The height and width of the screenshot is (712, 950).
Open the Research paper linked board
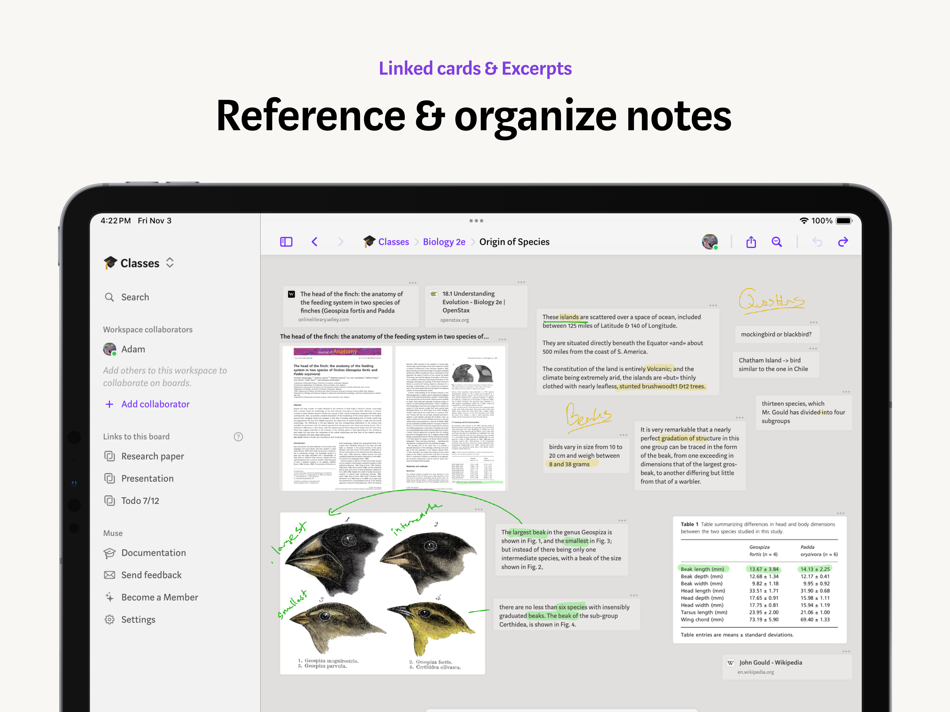click(x=144, y=456)
